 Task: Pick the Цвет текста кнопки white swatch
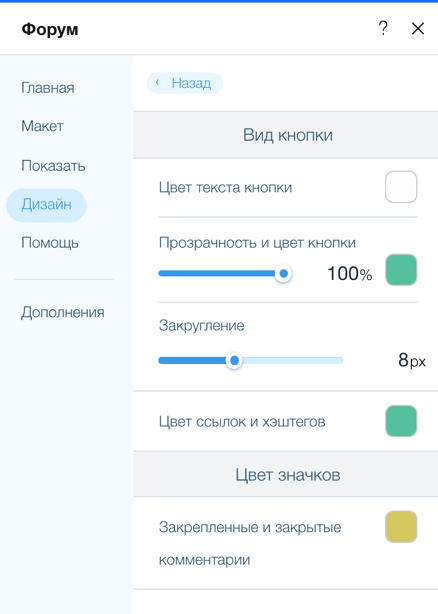401,187
